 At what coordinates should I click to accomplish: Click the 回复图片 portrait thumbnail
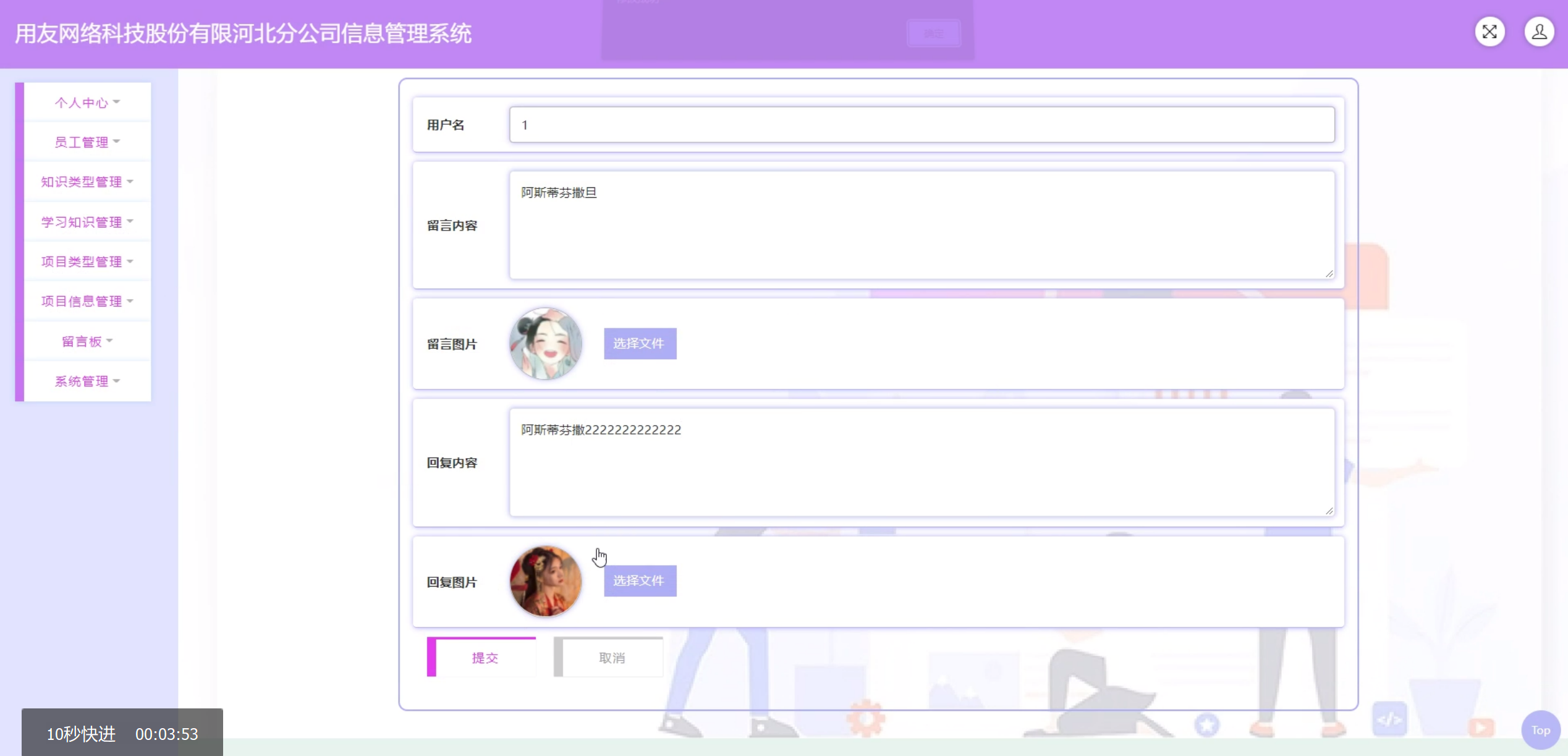pos(545,581)
